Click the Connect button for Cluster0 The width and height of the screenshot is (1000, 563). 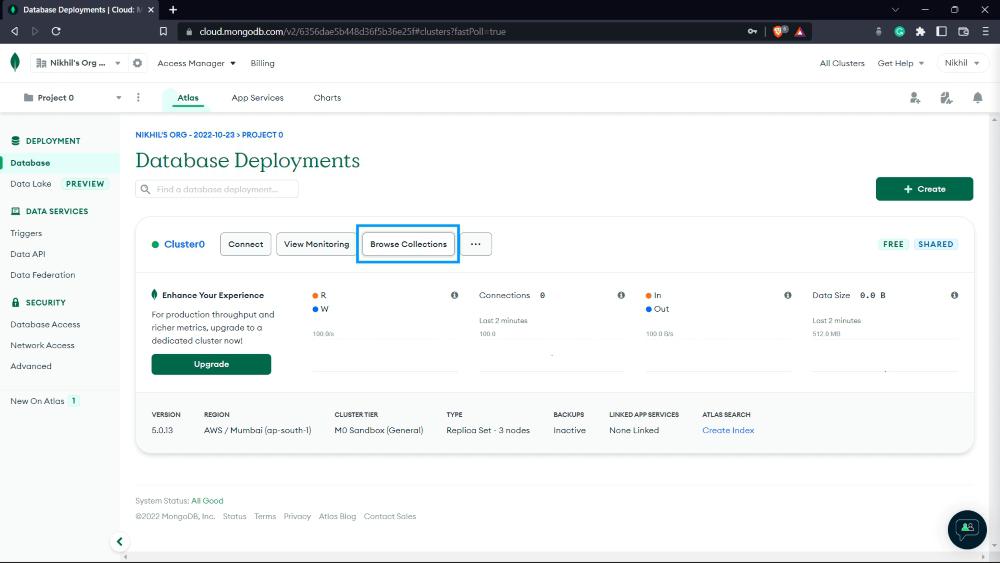[246, 244]
